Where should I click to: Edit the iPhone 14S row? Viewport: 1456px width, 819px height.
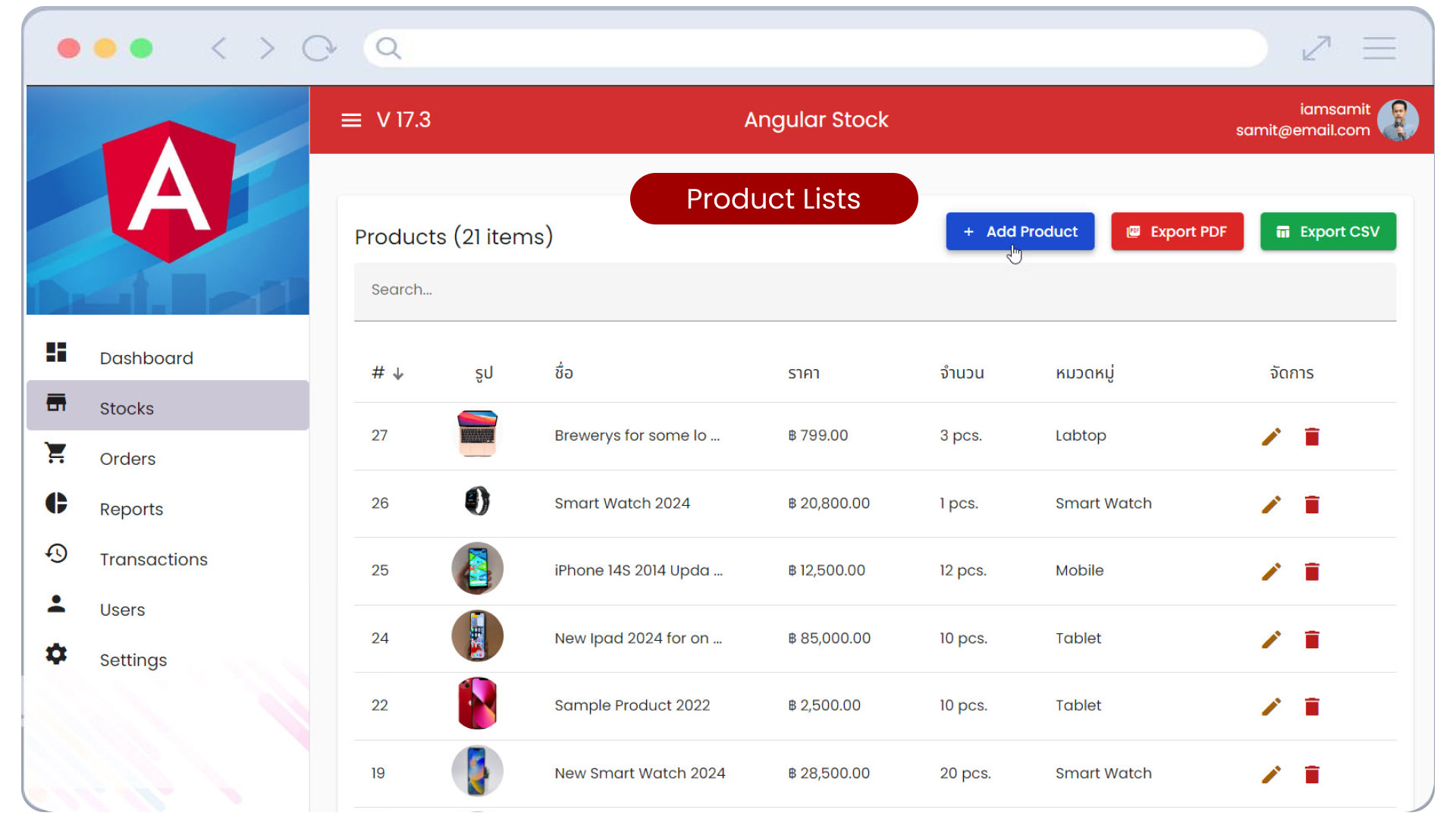point(1272,571)
